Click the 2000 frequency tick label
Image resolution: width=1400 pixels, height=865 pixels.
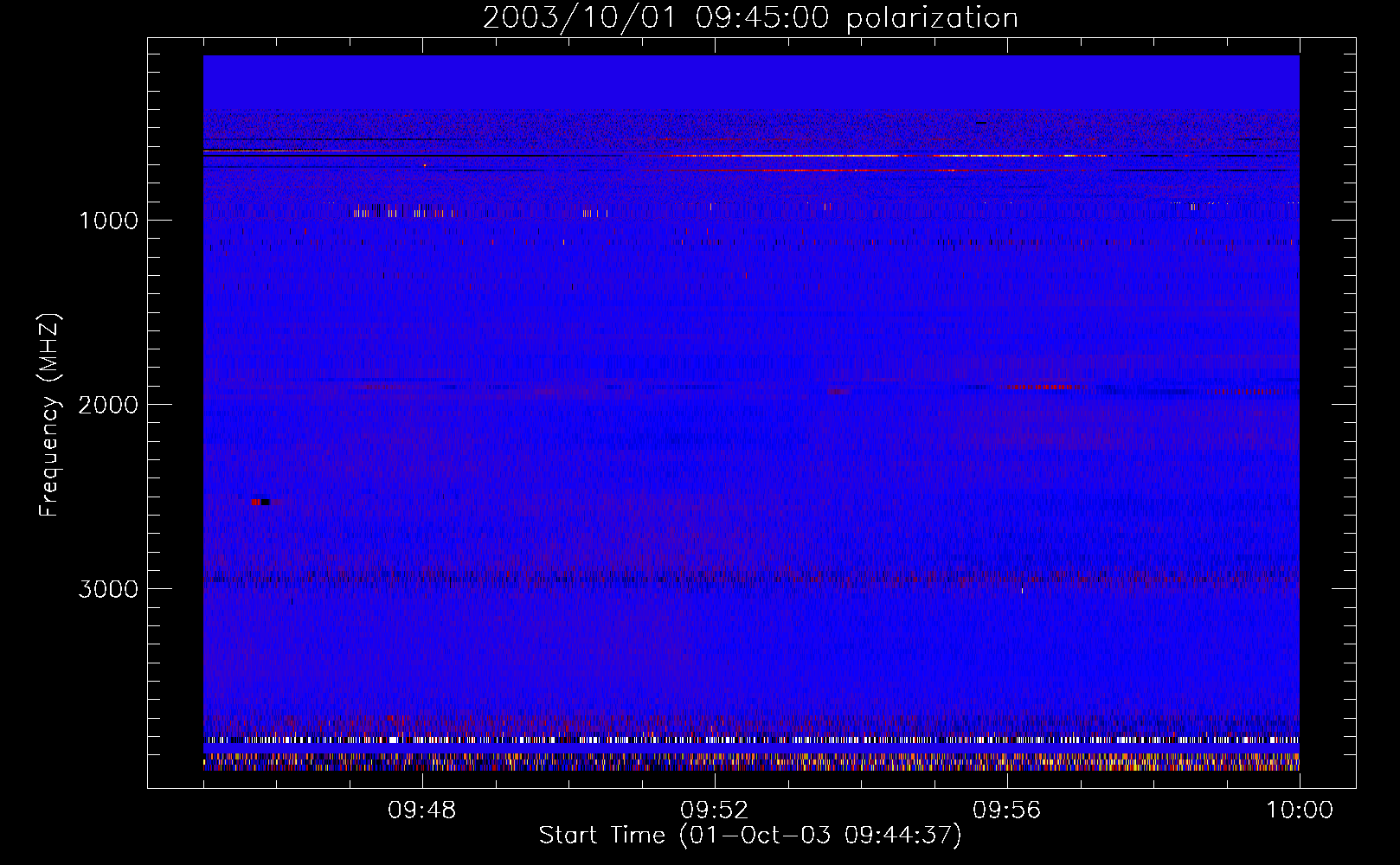pos(108,405)
